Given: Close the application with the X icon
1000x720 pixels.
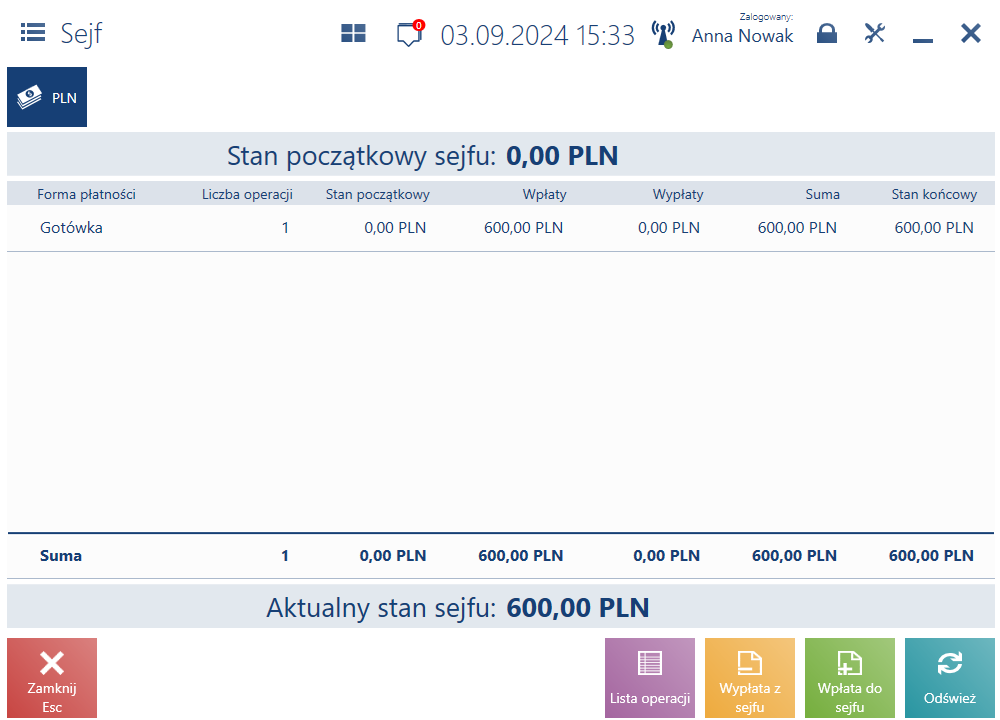Looking at the screenshot, I should pos(971,33).
